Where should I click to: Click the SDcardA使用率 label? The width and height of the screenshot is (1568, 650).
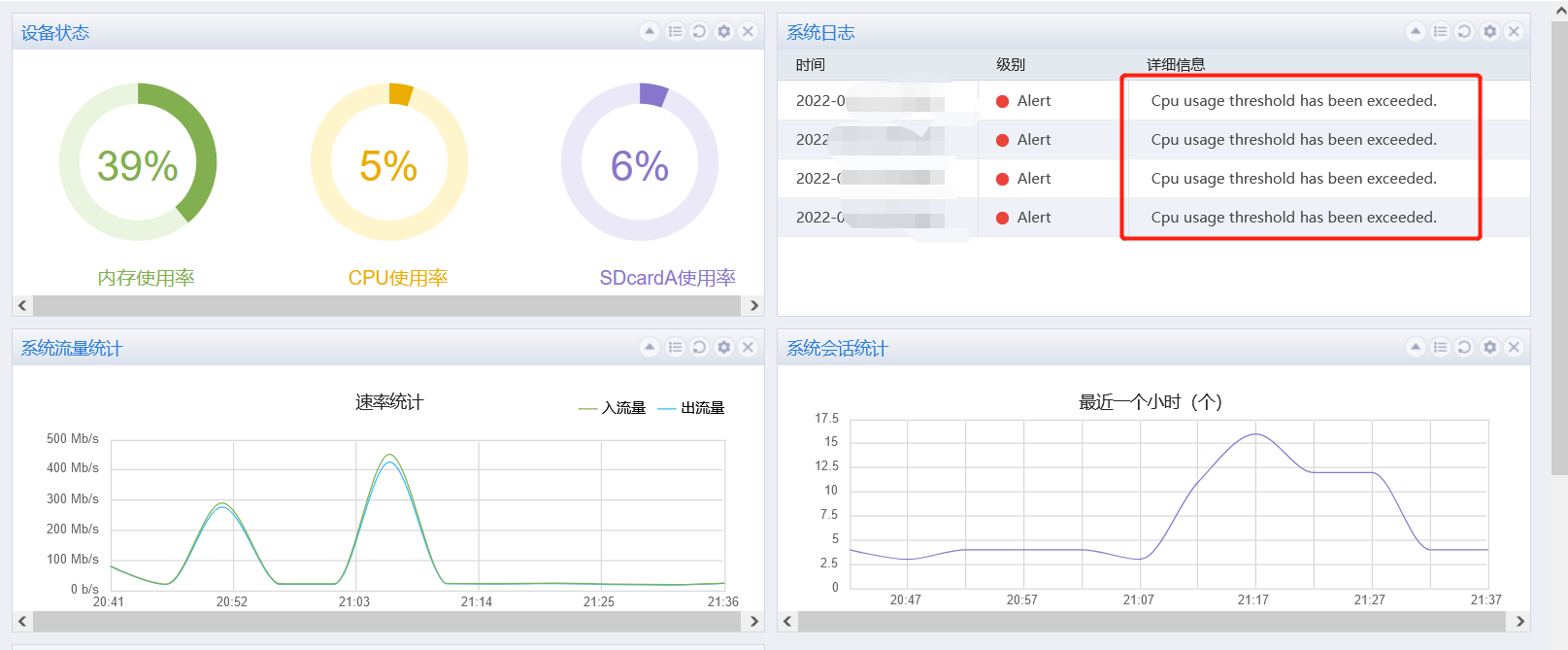pyautogui.click(x=668, y=278)
